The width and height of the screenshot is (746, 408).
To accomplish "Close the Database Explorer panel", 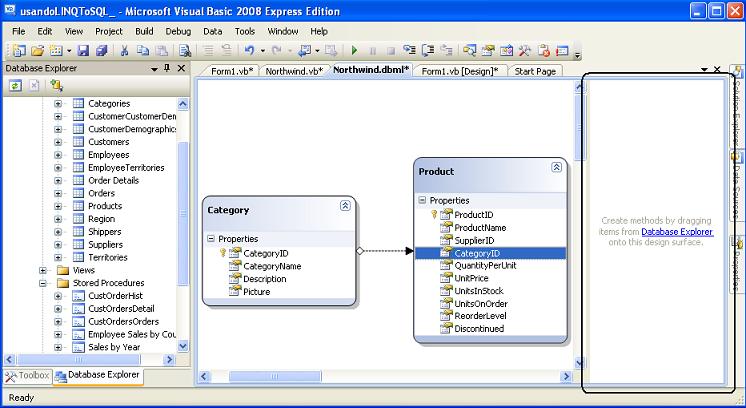I will [181, 68].
